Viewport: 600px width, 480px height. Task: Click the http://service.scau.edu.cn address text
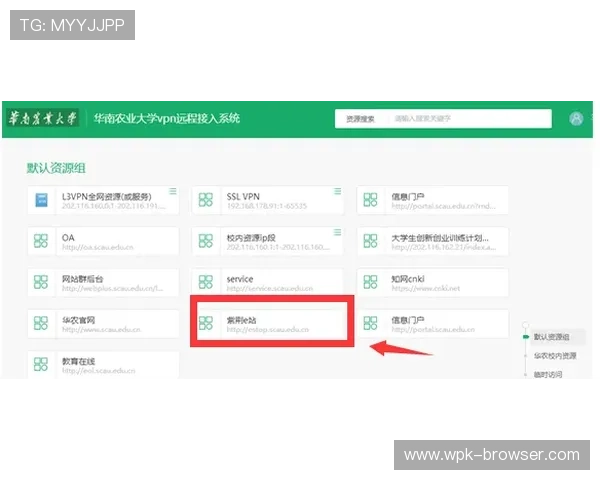270,288
